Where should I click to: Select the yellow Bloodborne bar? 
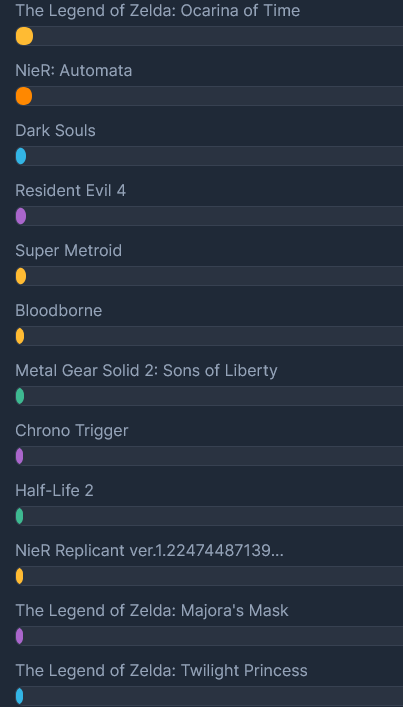point(20,336)
